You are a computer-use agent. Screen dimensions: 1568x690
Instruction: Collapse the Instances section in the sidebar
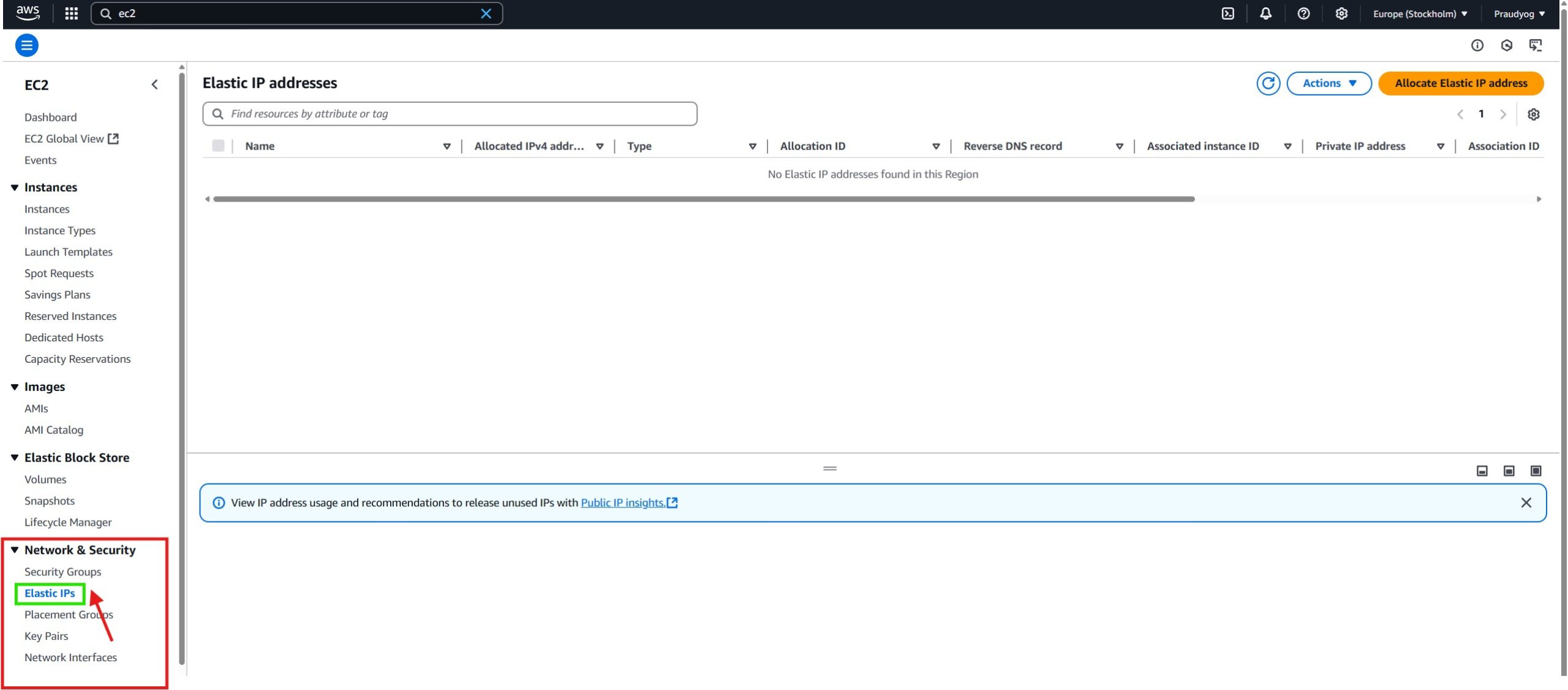pos(15,188)
